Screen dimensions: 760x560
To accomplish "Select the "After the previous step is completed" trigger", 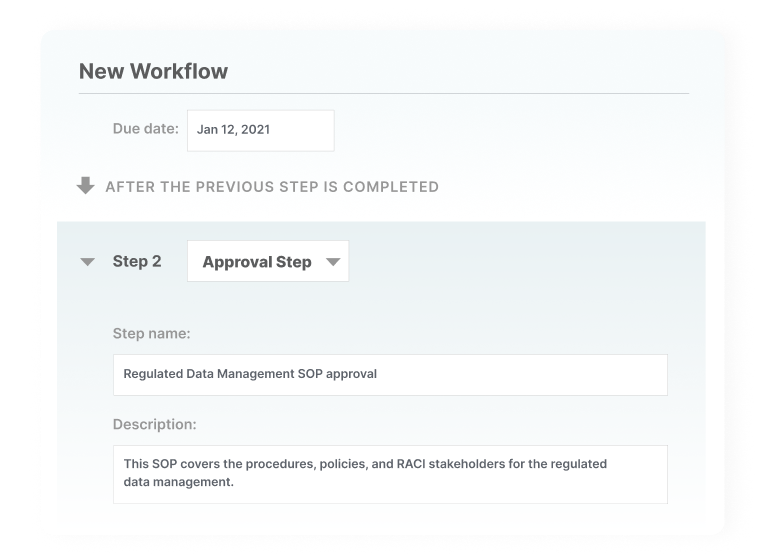I will (x=271, y=186).
